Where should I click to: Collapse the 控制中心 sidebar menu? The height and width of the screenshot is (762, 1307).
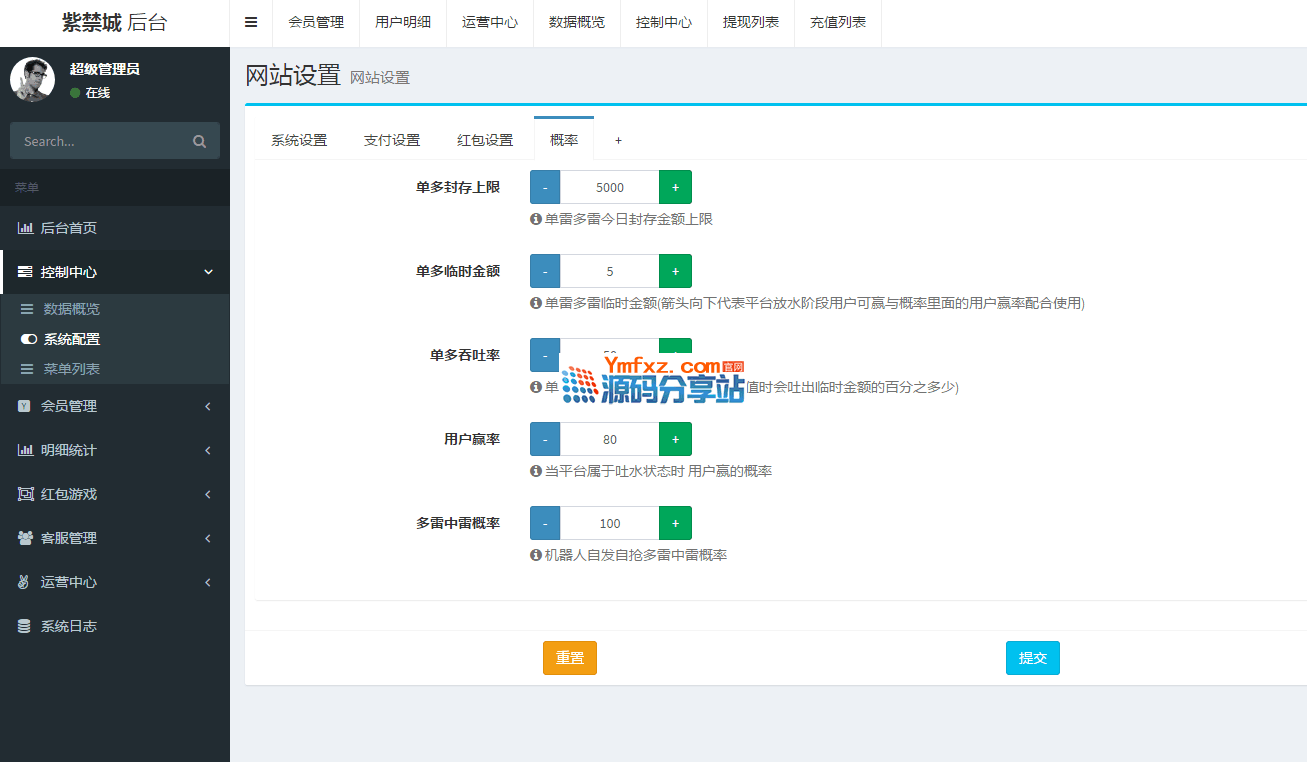pyautogui.click(x=115, y=272)
